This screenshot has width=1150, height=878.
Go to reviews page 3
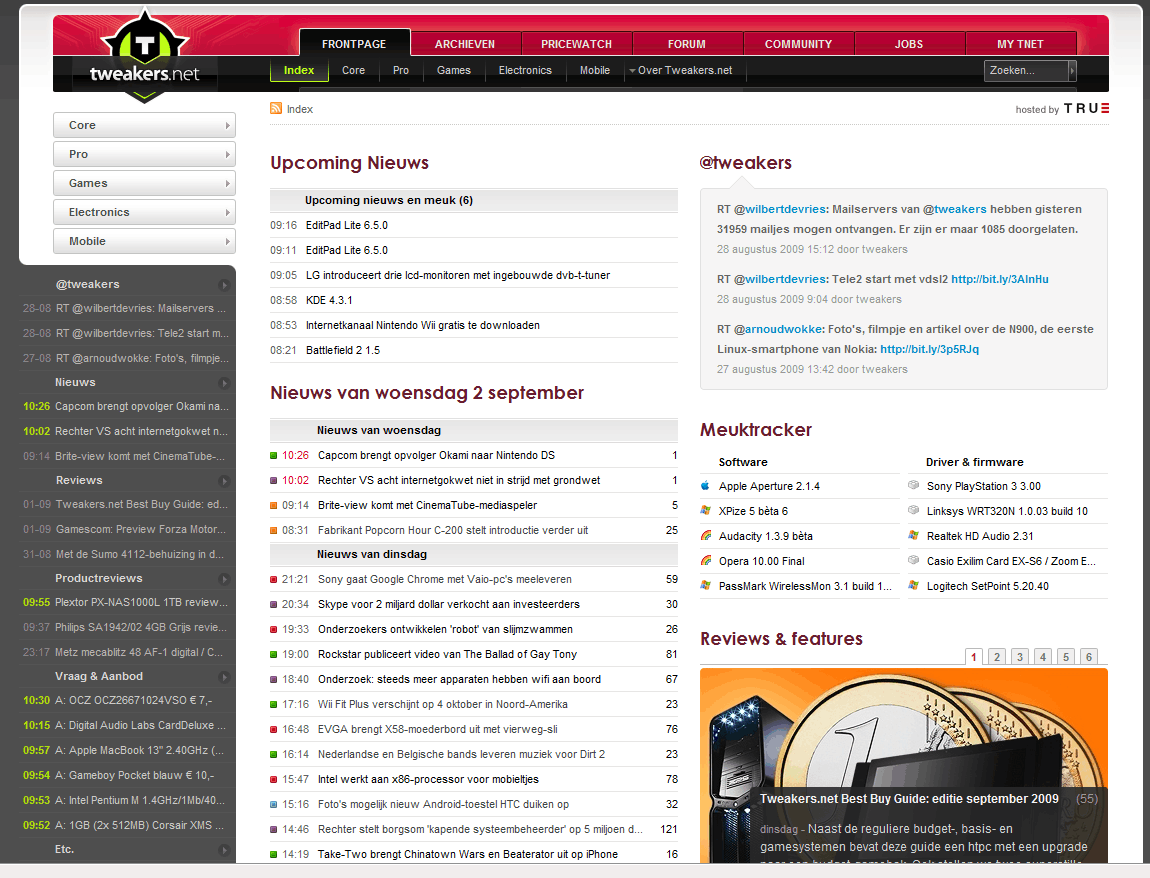pos(1019,657)
